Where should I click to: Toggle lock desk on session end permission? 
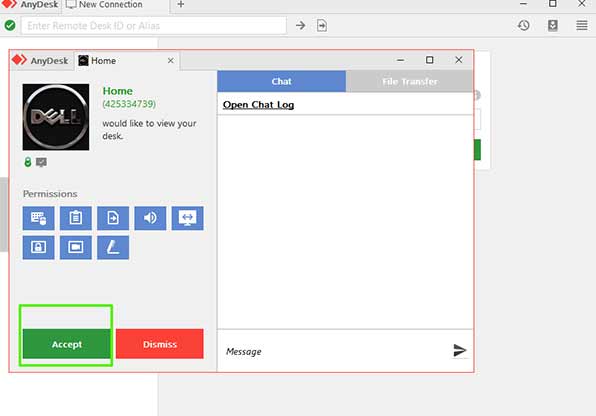point(38,248)
